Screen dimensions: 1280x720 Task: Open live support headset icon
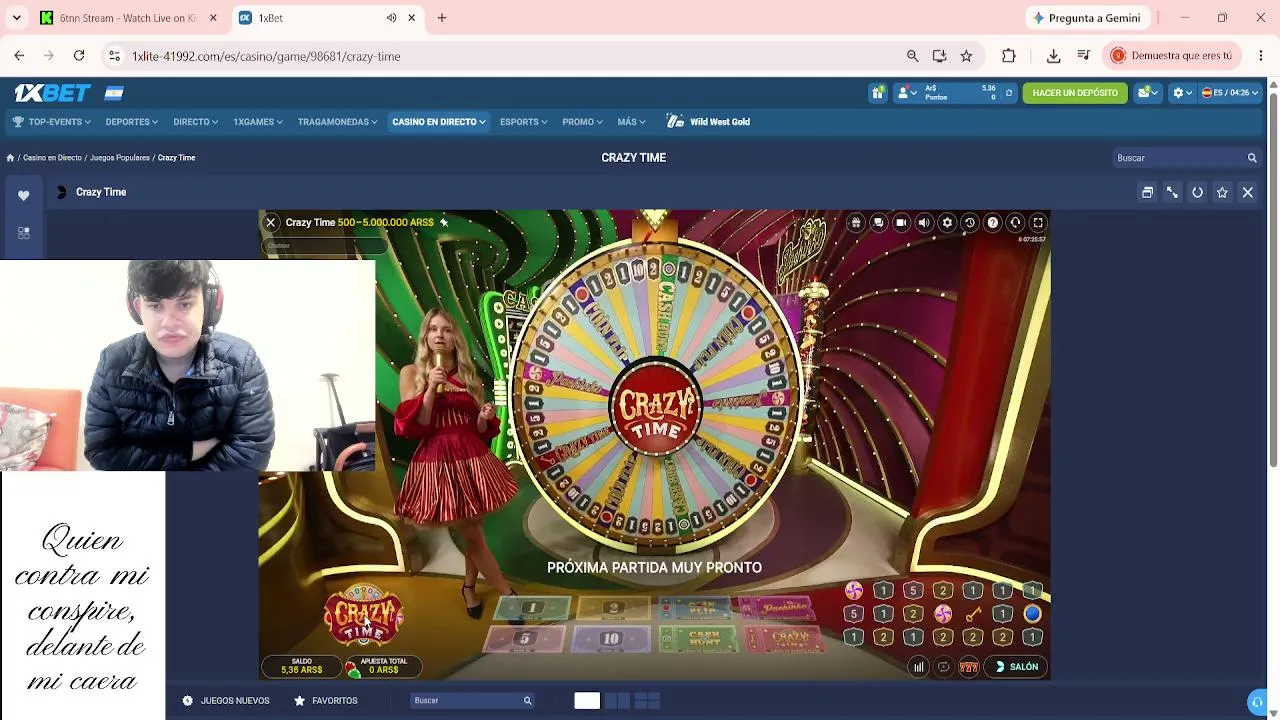tap(1015, 223)
